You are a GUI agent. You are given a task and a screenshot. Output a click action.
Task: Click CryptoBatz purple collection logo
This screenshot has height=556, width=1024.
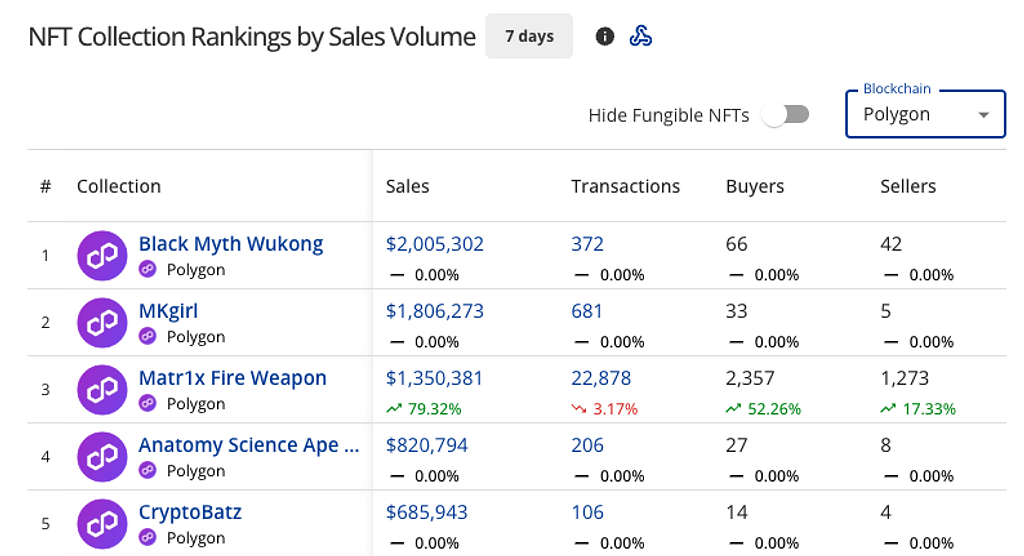(102, 524)
